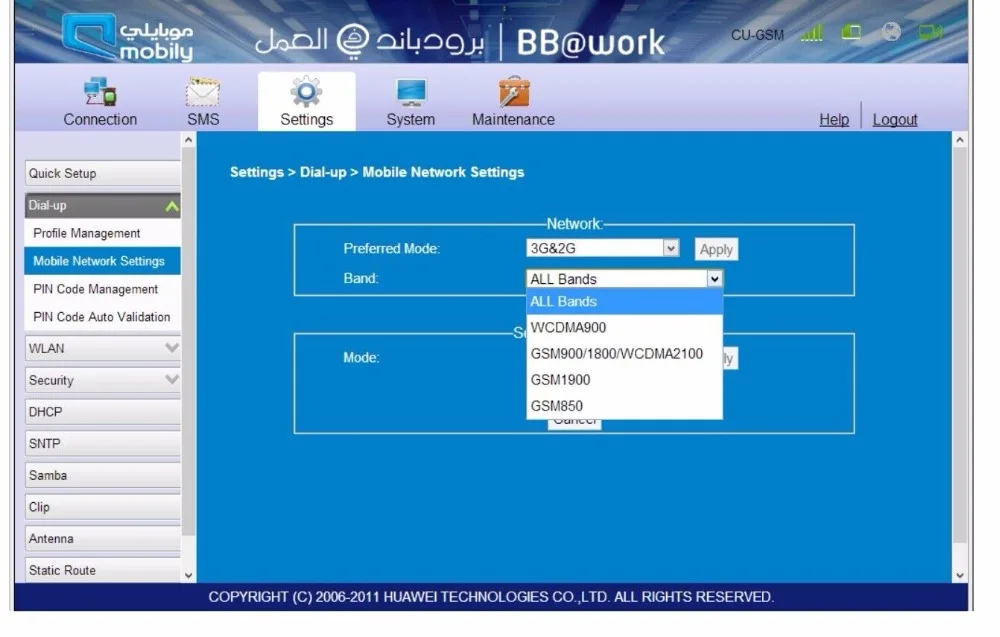This screenshot has height=637, width=1000.
Task: Click Apply next to Preferred Mode
Action: [x=716, y=249]
